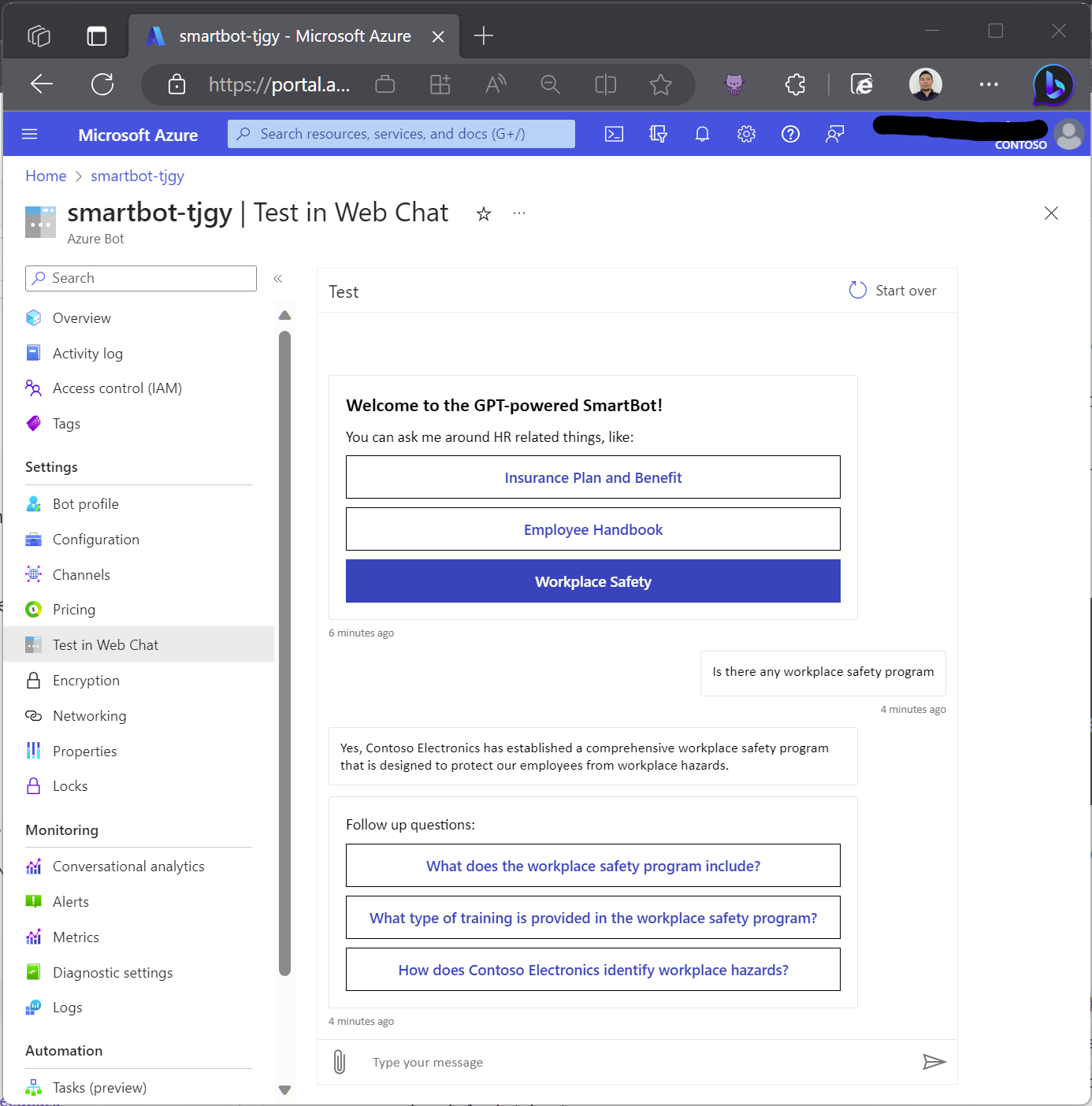Open the more options ellipsis beside title
The width and height of the screenshot is (1092, 1106).
519,213
